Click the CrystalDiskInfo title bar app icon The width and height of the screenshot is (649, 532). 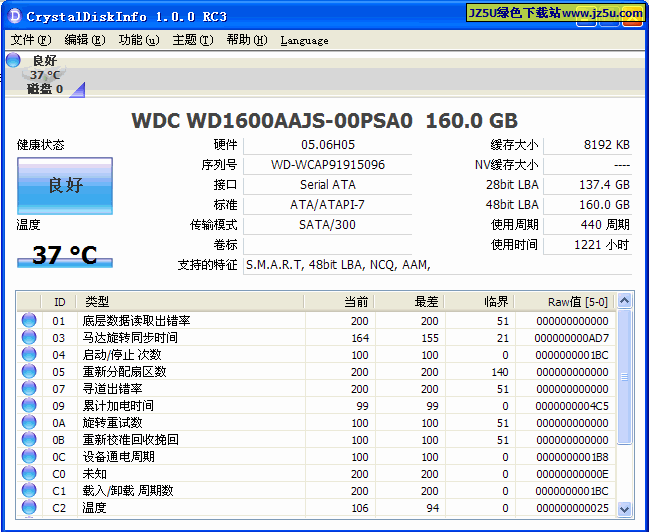click(15, 16)
